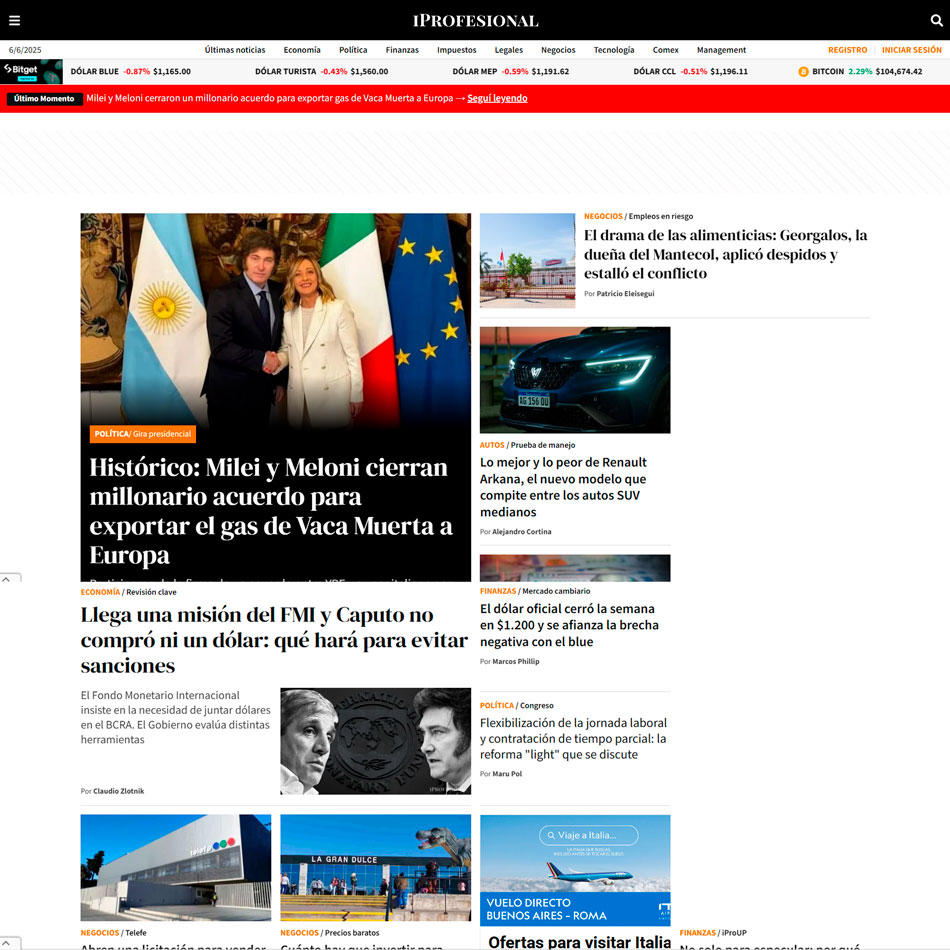Image resolution: width=950 pixels, height=950 pixels.
Task: Click the Viaje a Italia search field
Action: click(x=588, y=835)
